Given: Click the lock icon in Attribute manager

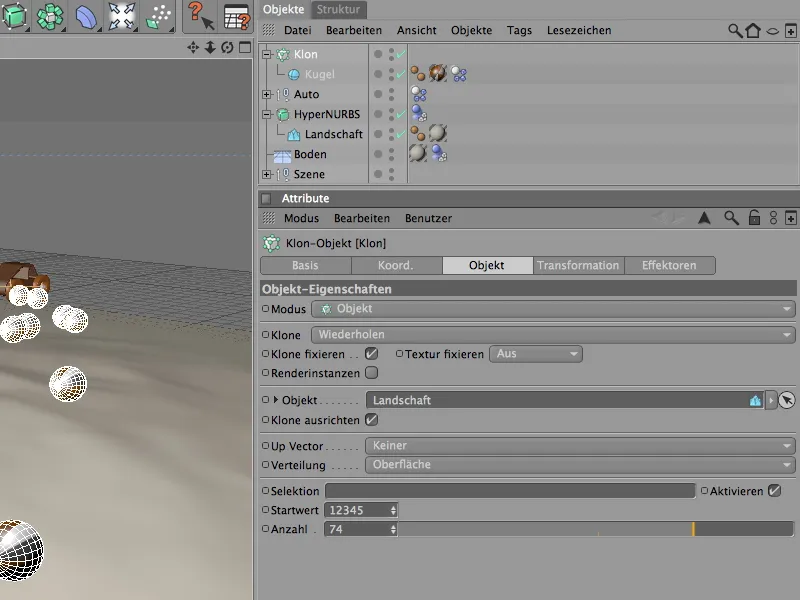Looking at the screenshot, I should (753, 218).
